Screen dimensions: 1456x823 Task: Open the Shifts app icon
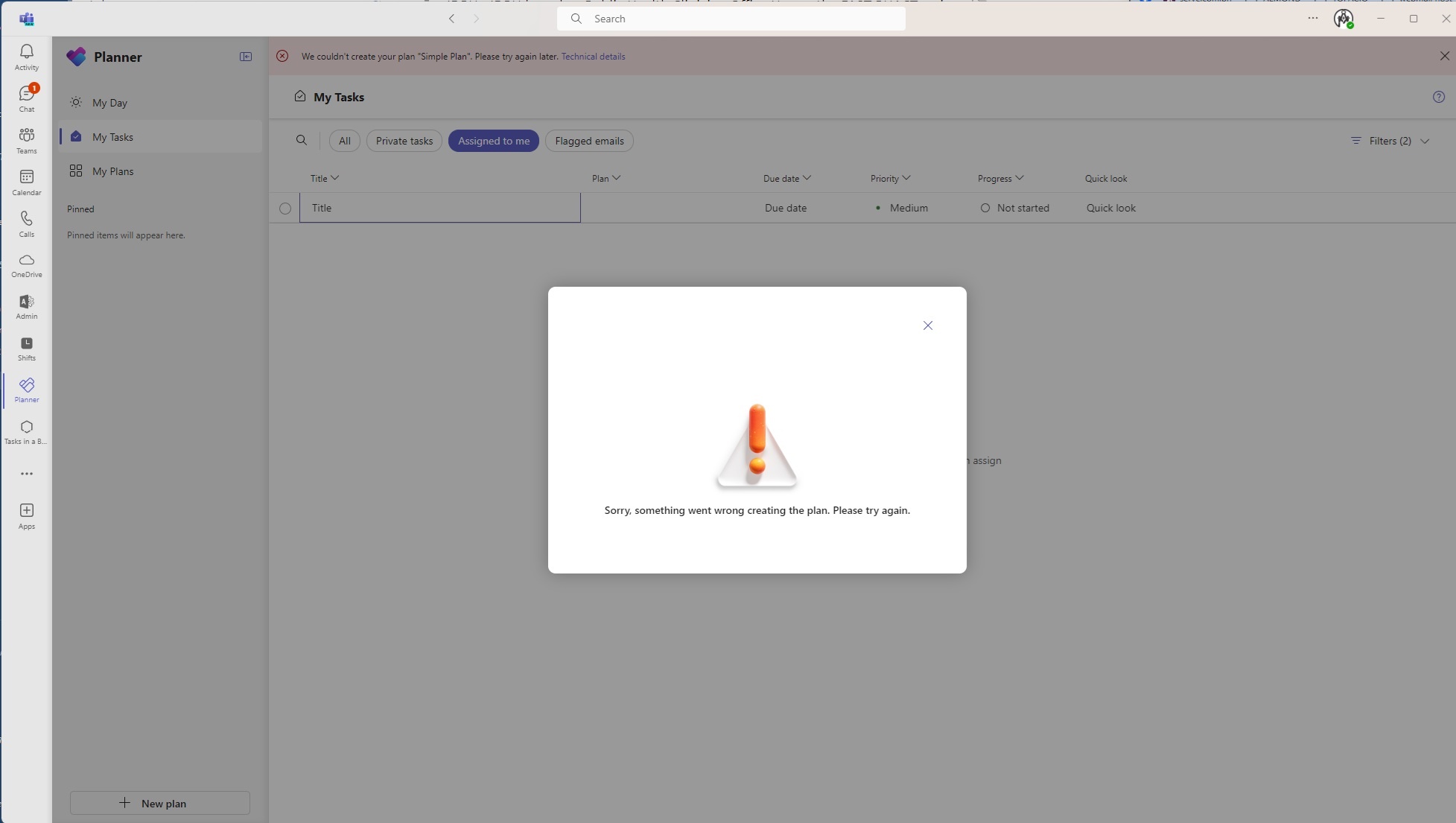[27, 348]
